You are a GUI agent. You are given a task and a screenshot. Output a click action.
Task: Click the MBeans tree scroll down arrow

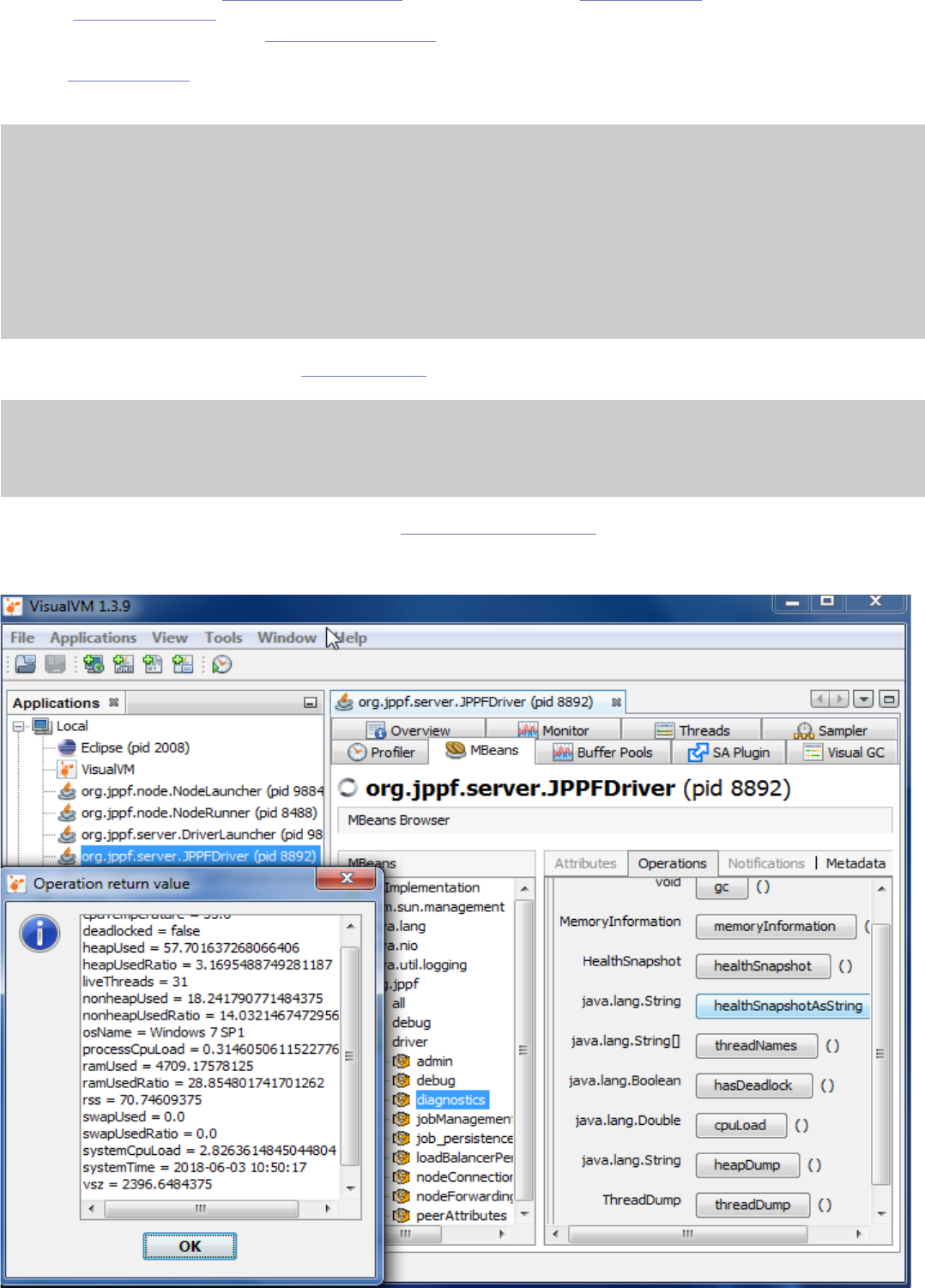pos(524,1214)
